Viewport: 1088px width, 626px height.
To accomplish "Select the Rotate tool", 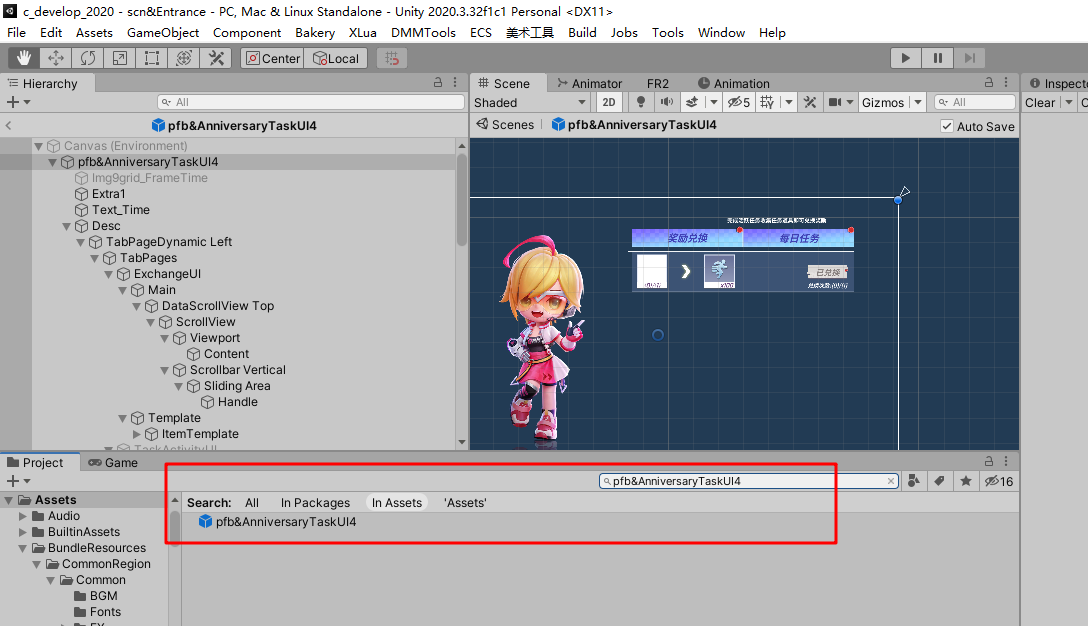I will click(x=87, y=58).
